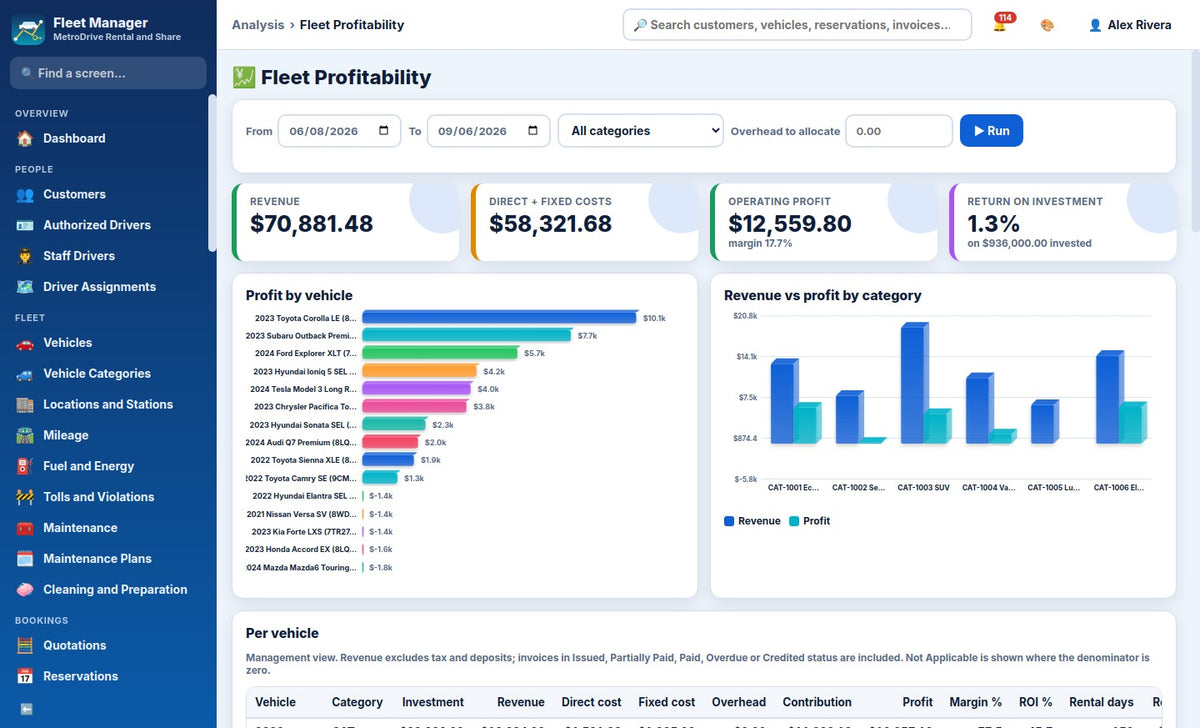Image resolution: width=1200 pixels, height=728 pixels.
Task: Sort by the Vehicle column header
Action: 275,702
